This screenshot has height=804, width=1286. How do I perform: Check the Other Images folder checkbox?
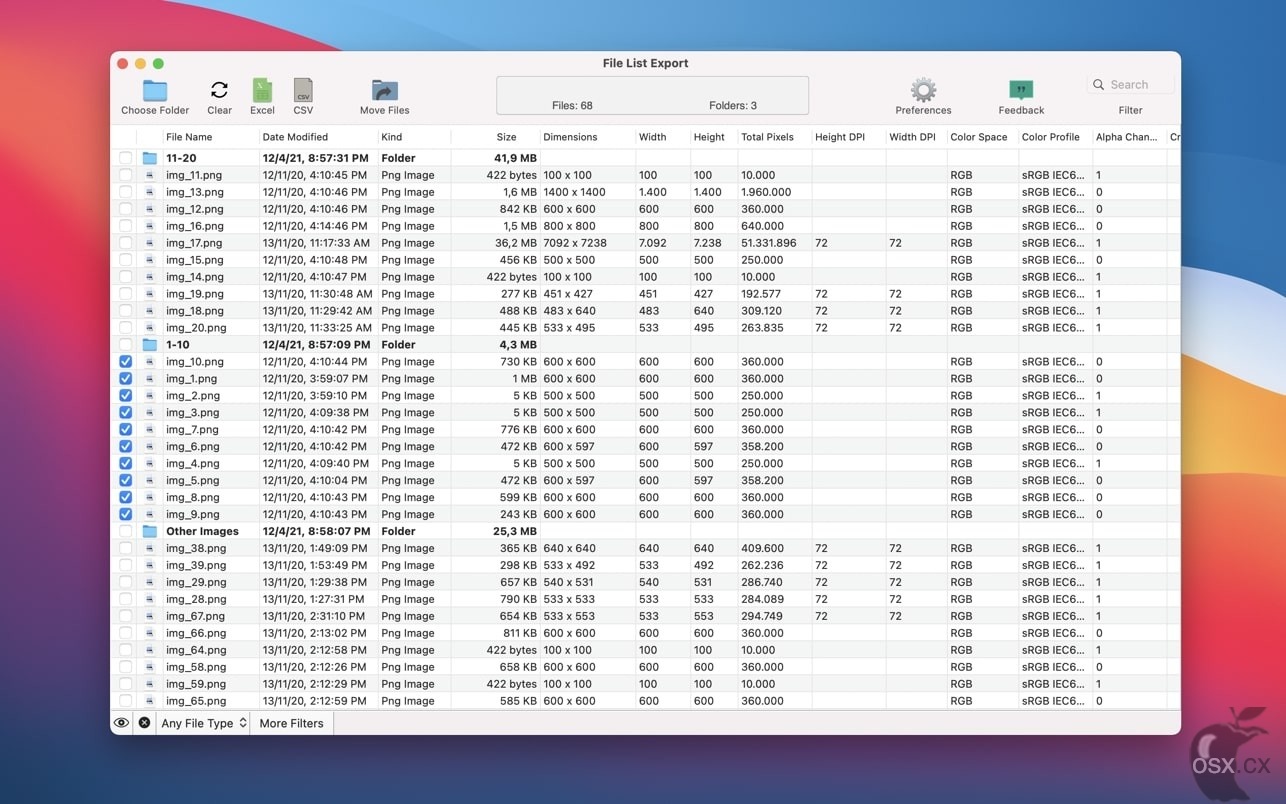tap(125, 532)
